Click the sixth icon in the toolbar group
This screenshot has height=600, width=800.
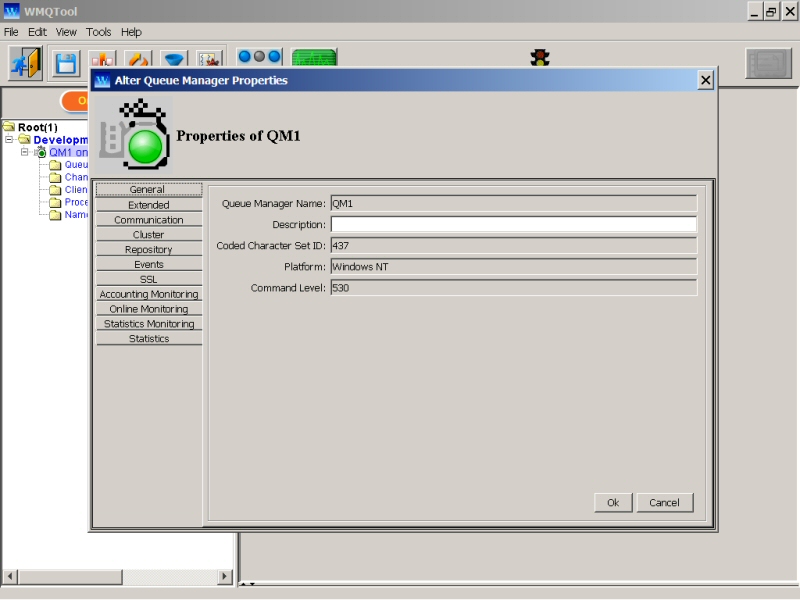[210, 58]
